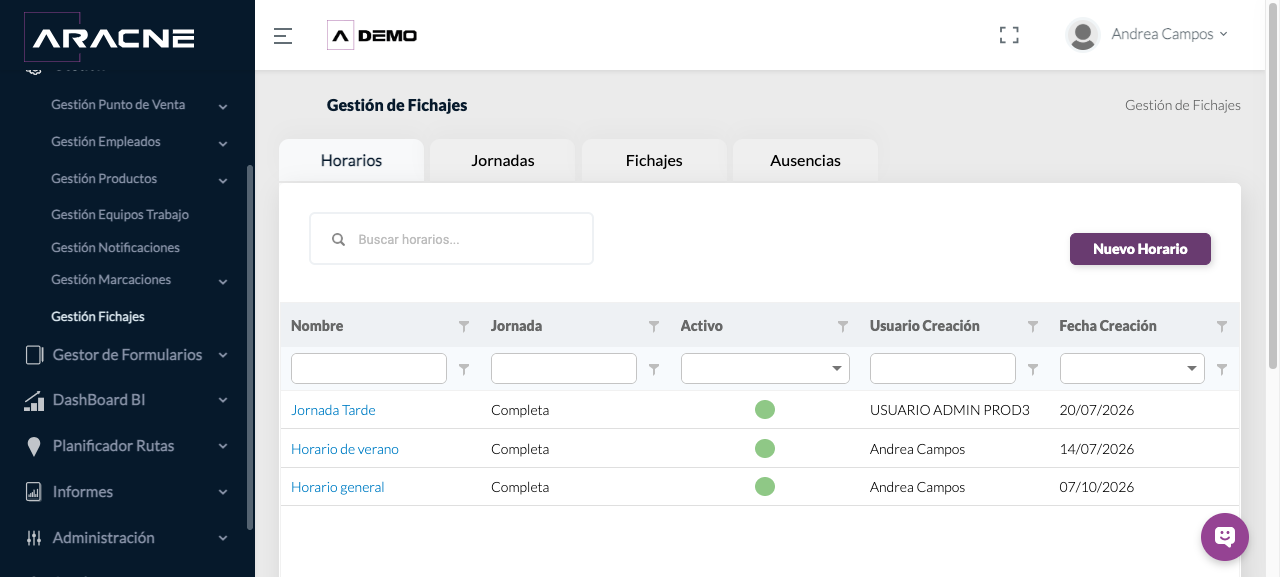The height and width of the screenshot is (577, 1280).
Task: Switch to the Horarios tab
Action: 351,160
